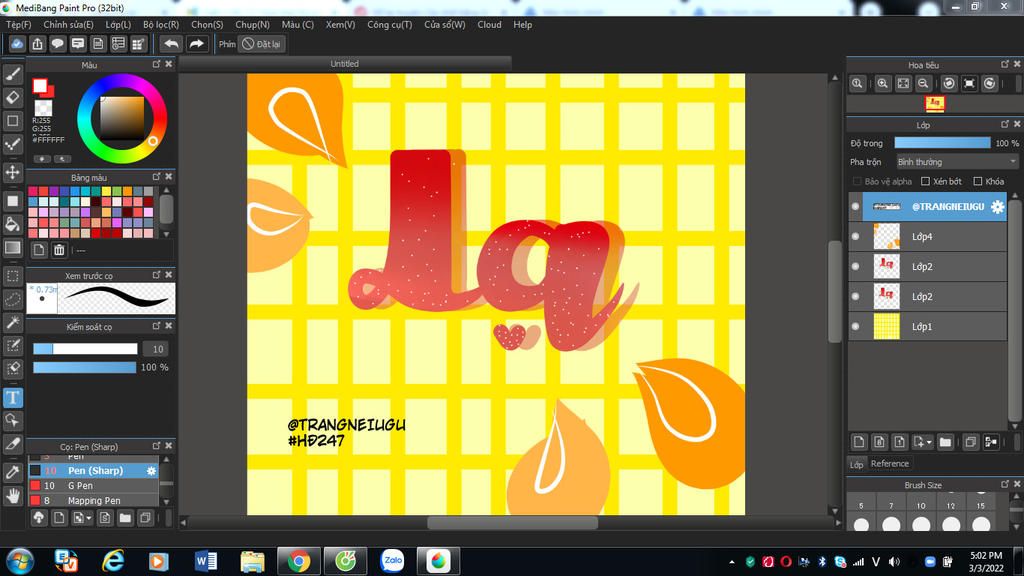Image resolution: width=1024 pixels, height=576 pixels.
Task: Select the Mapping Pen brush
Action: pyautogui.click(x=93, y=500)
